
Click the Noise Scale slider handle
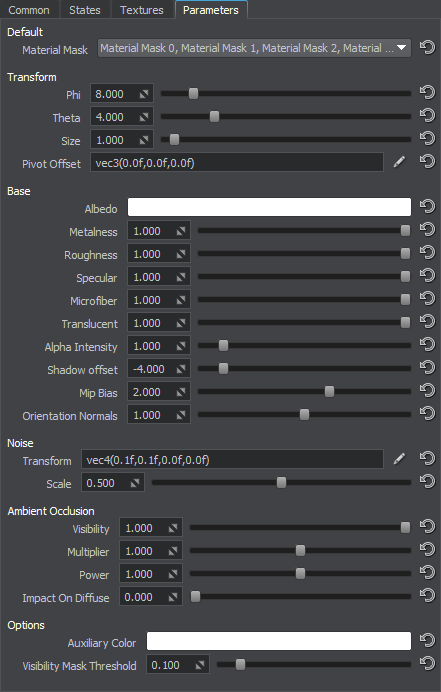(281, 482)
